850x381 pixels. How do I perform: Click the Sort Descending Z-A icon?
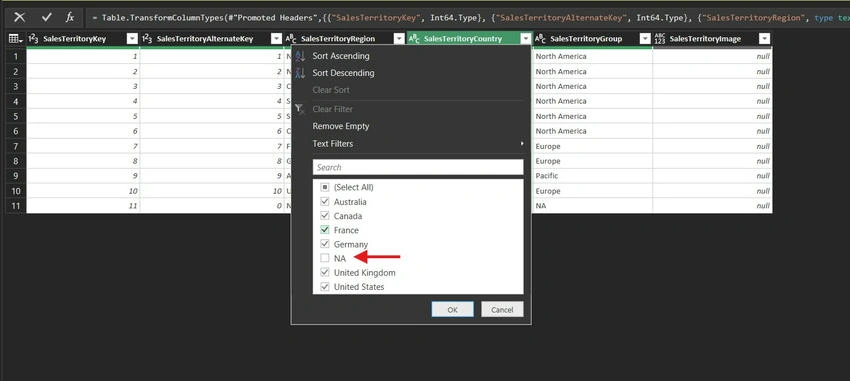(300, 73)
